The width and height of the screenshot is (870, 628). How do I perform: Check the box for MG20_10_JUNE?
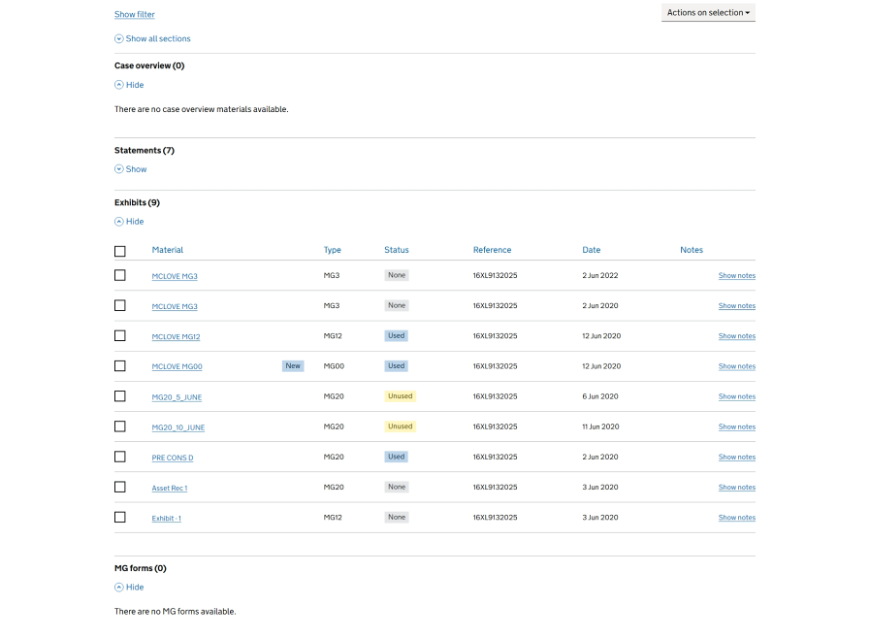pyautogui.click(x=120, y=426)
